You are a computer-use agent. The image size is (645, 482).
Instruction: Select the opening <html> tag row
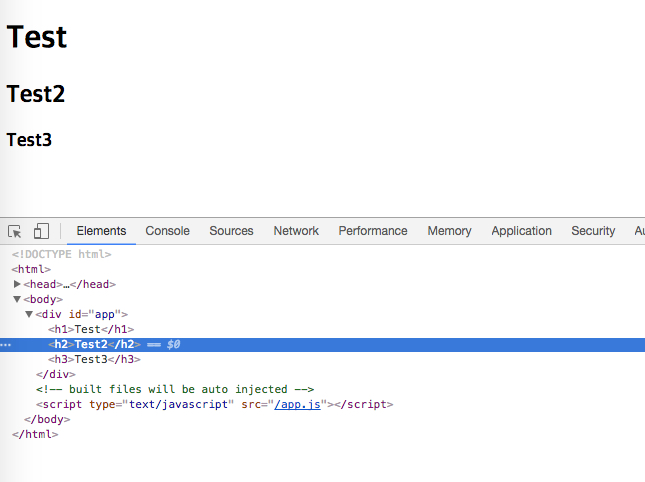(x=31, y=269)
